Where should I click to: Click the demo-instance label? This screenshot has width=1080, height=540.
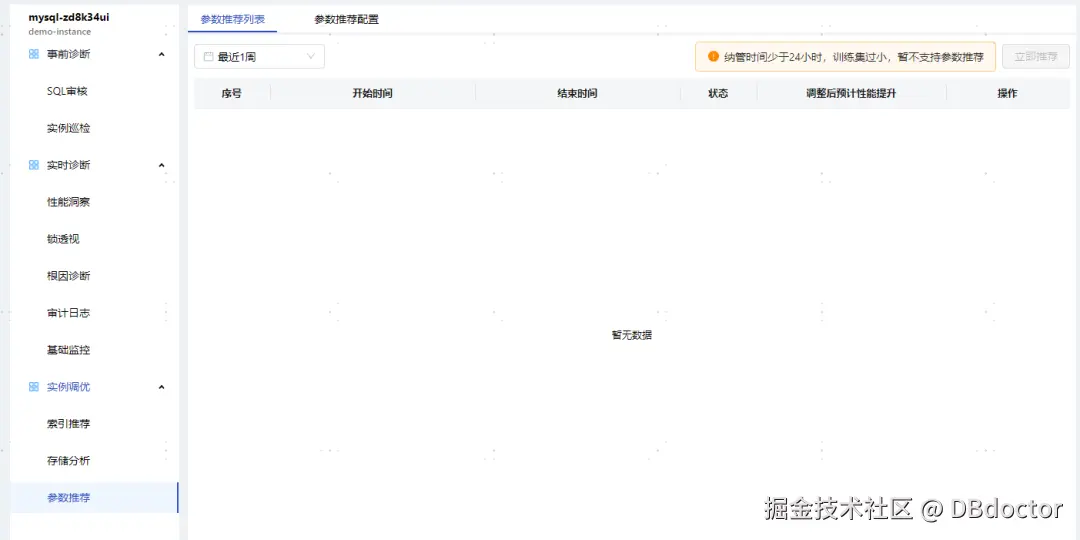coord(59,32)
